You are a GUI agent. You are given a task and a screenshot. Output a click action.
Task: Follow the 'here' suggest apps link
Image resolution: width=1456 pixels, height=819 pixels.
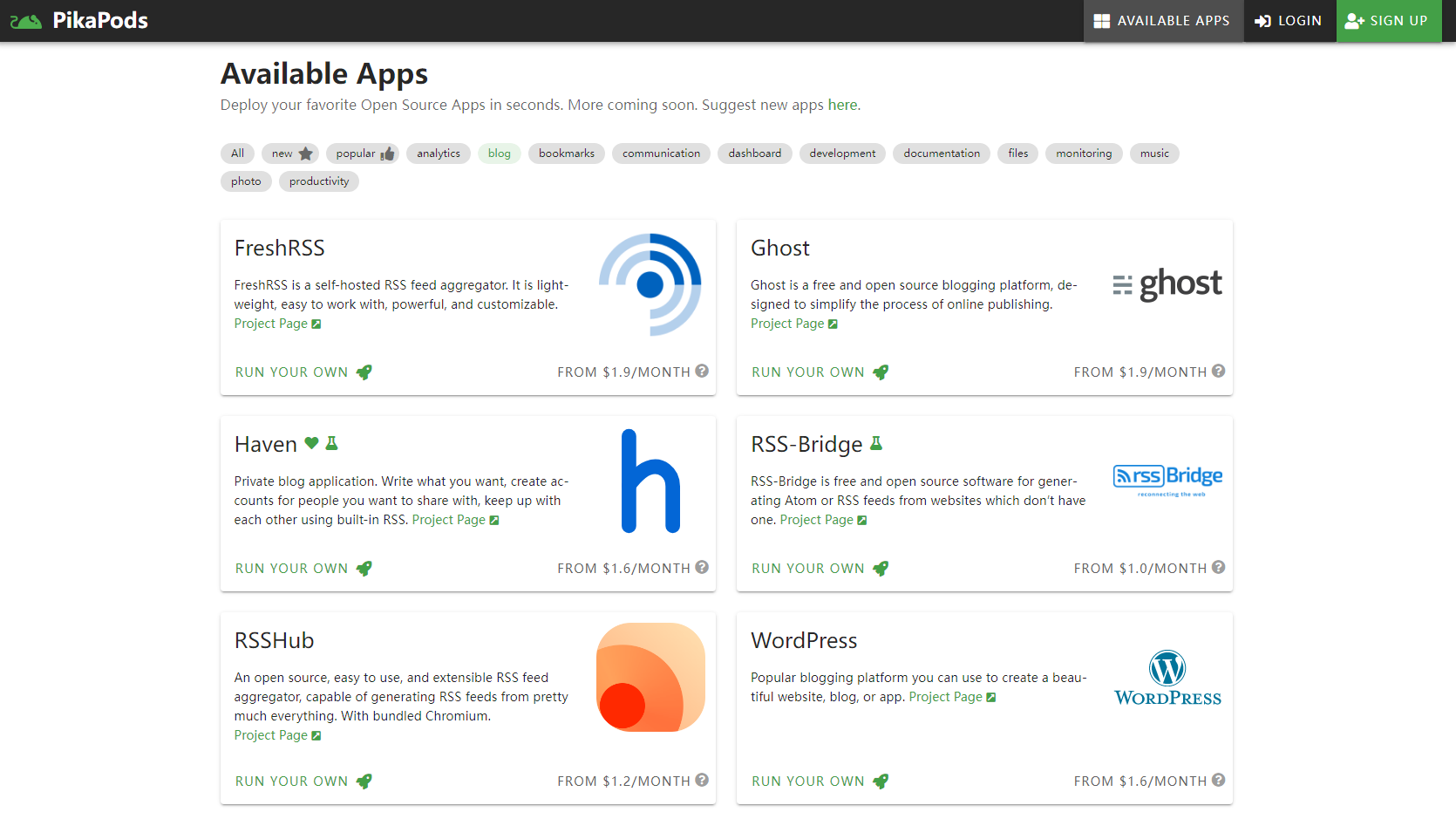[x=841, y=105]
